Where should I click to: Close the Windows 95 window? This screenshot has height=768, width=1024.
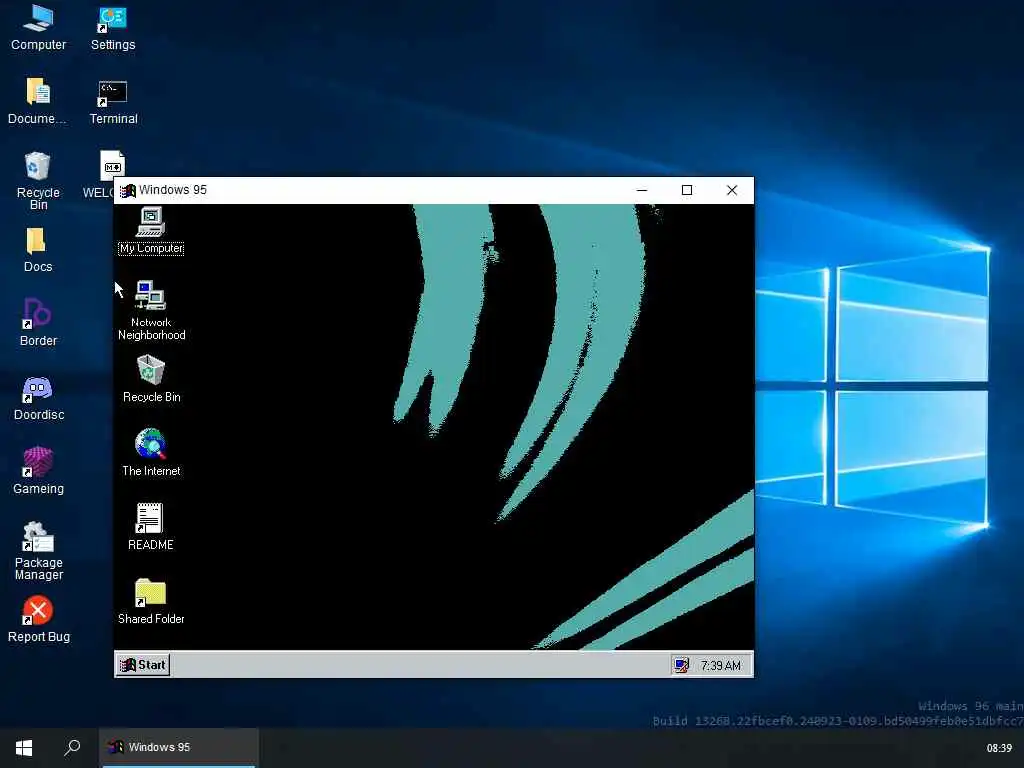pyautogui.click(x=732, y=190)
